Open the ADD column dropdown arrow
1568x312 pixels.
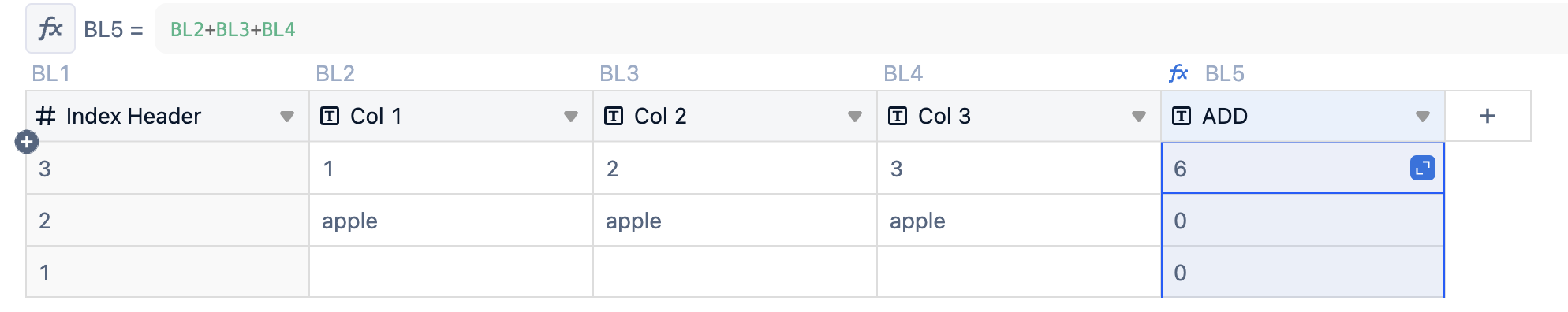click(x=1423, y=117)
